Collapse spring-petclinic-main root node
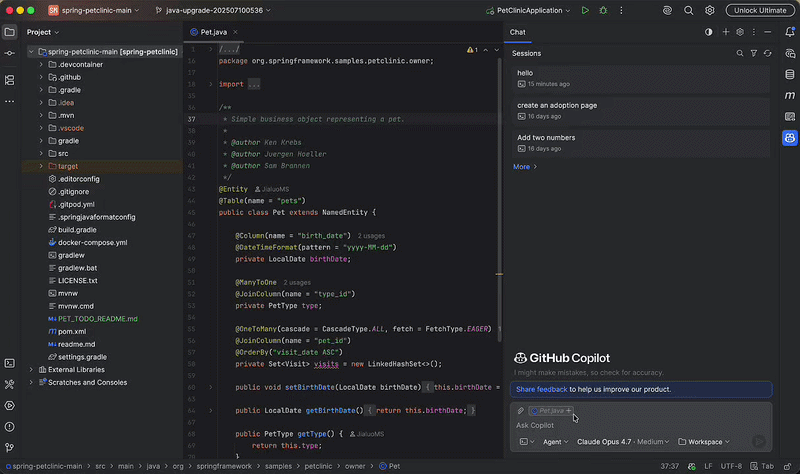 pyautogui.click(x=31, y=52)
